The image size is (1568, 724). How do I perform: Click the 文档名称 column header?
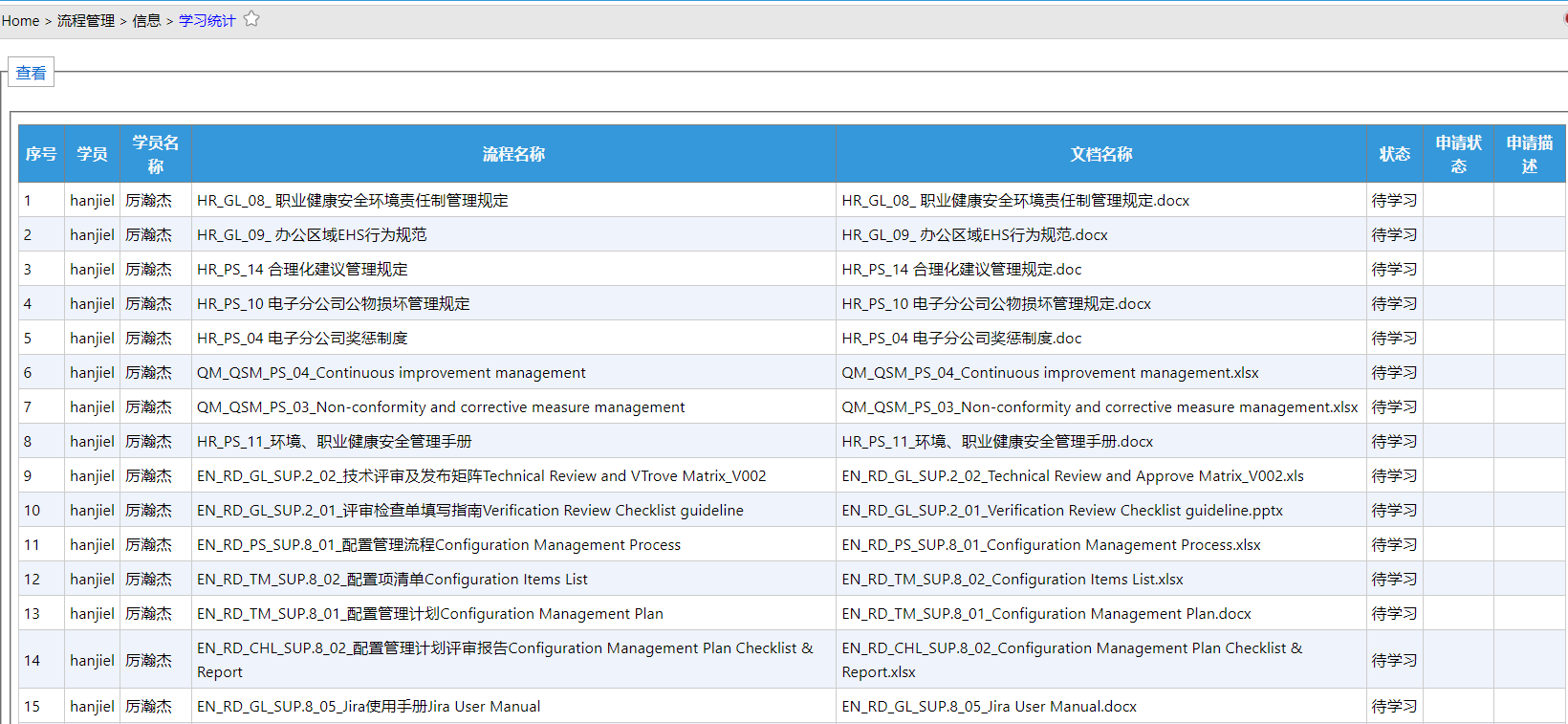[1101, 154]
